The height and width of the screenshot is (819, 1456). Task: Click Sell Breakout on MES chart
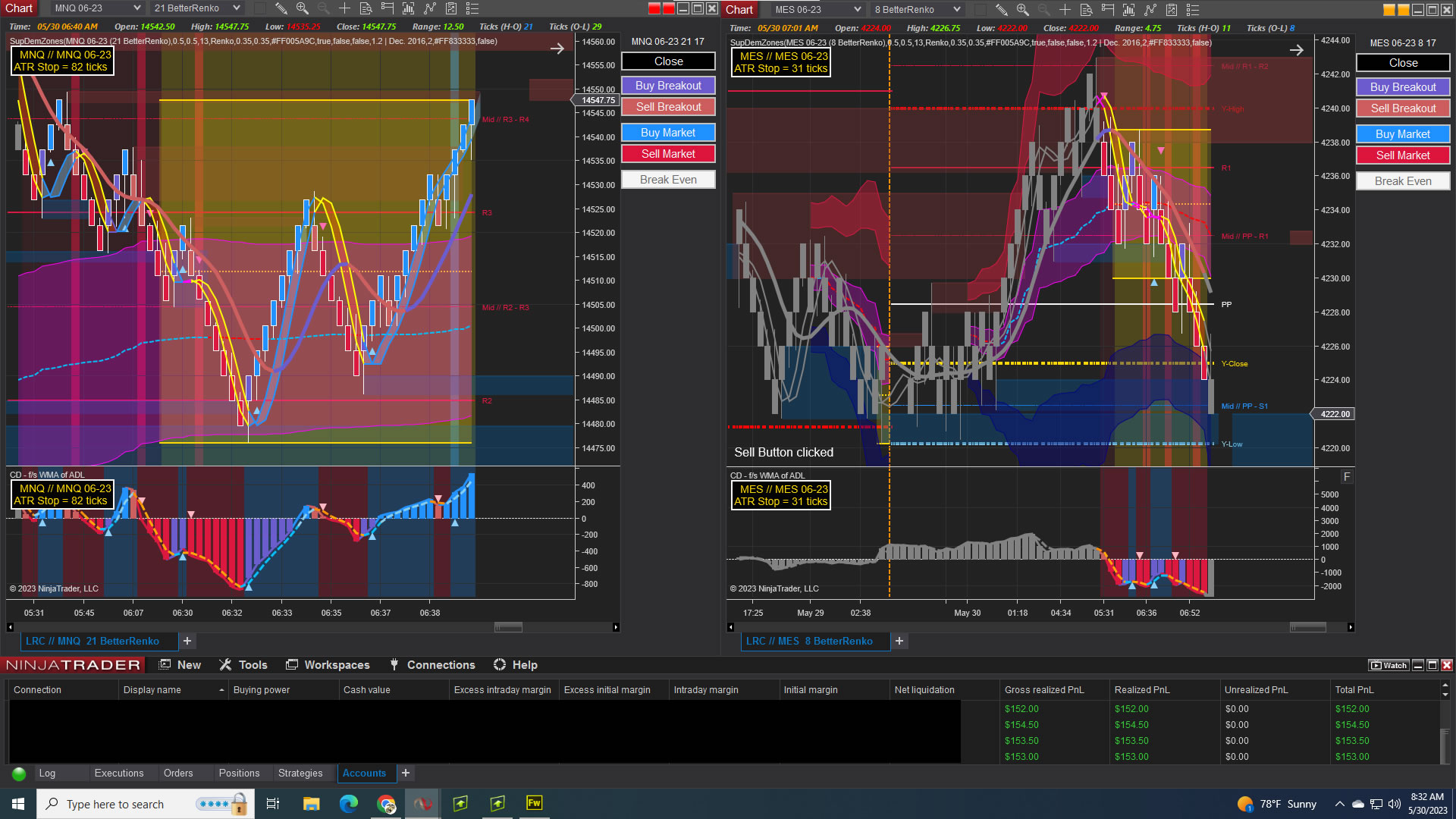[1403, 108]
